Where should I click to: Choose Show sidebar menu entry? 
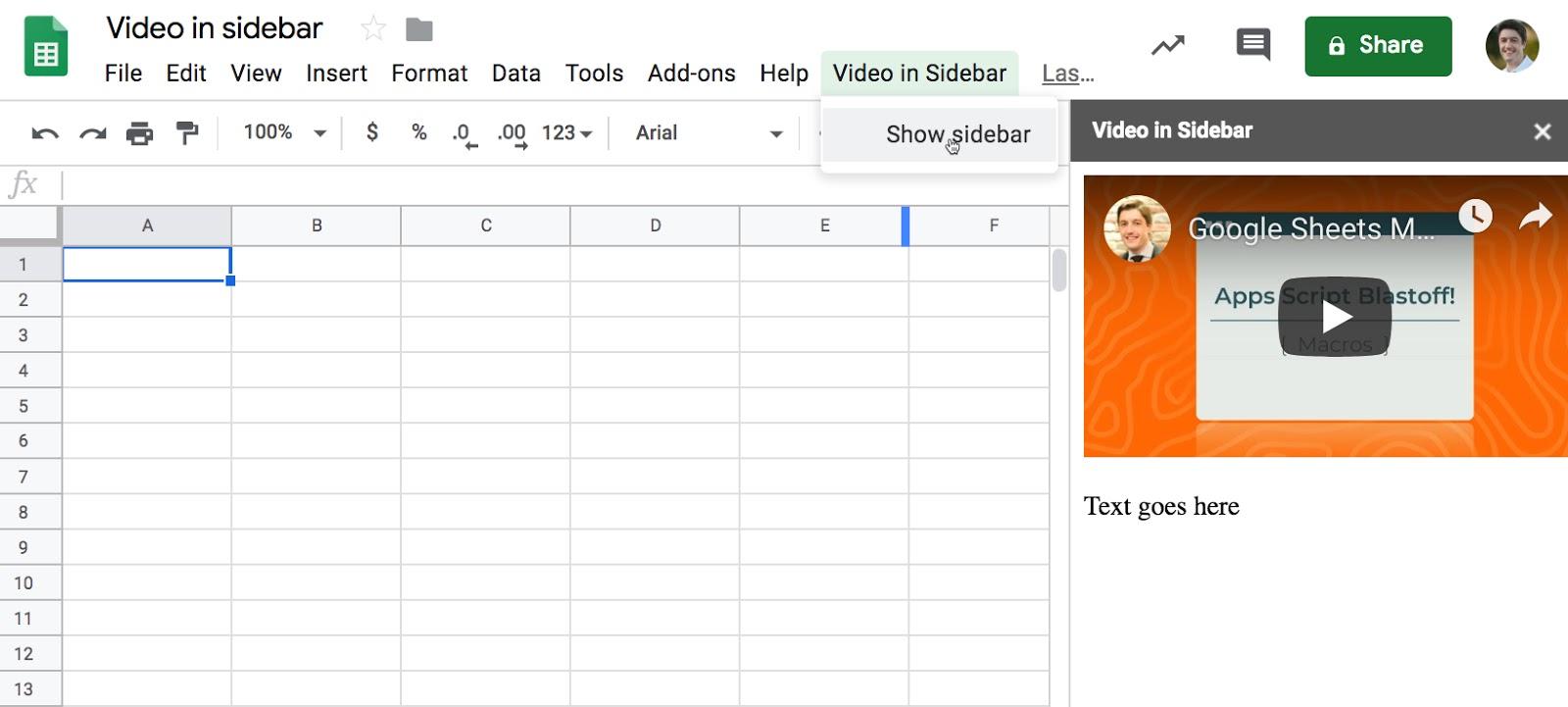[940, 134]
